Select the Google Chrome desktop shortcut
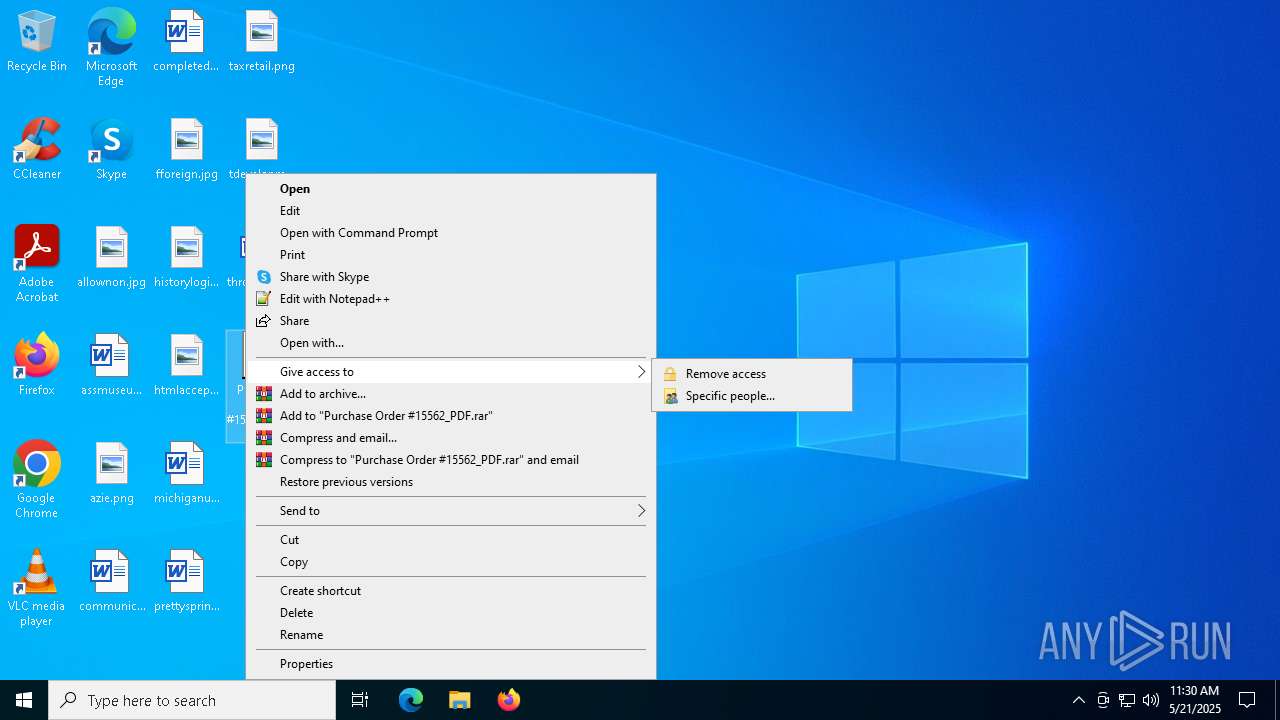The width and height of the screenshot is (1280, 720). [37, 480]
